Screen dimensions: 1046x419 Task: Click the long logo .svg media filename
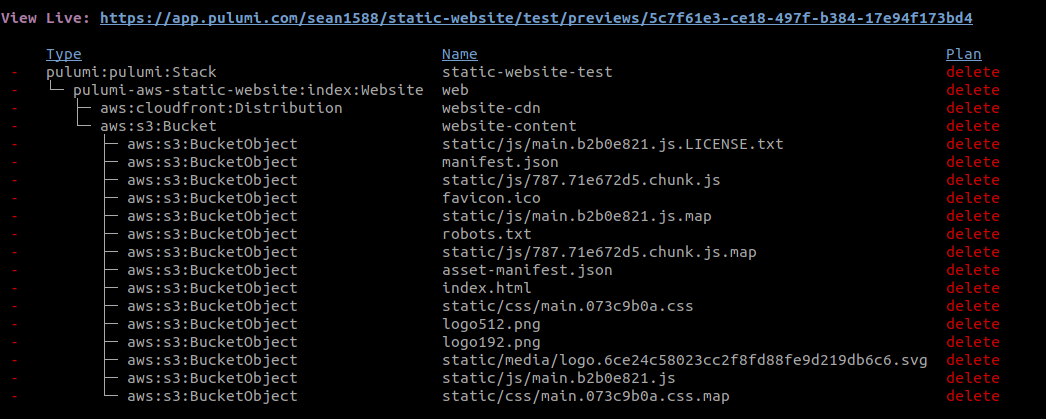click(x=684, y=360)
